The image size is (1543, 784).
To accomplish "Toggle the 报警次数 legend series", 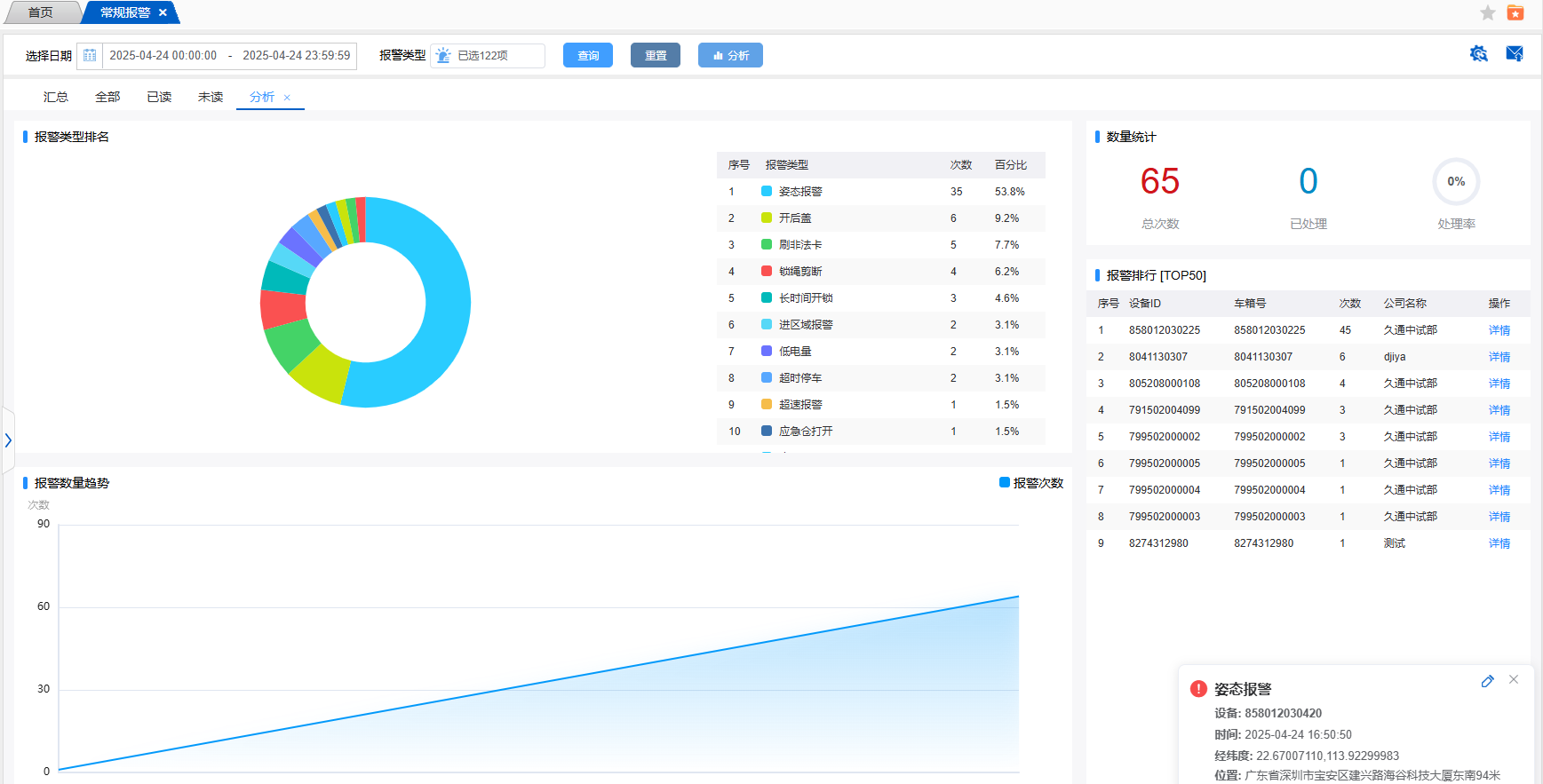I will [x=1030, y=483].
